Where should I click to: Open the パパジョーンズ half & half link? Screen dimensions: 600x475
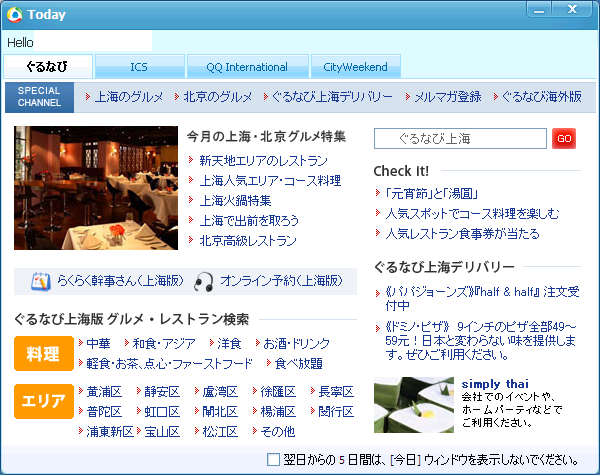click(x=482, y=299)
